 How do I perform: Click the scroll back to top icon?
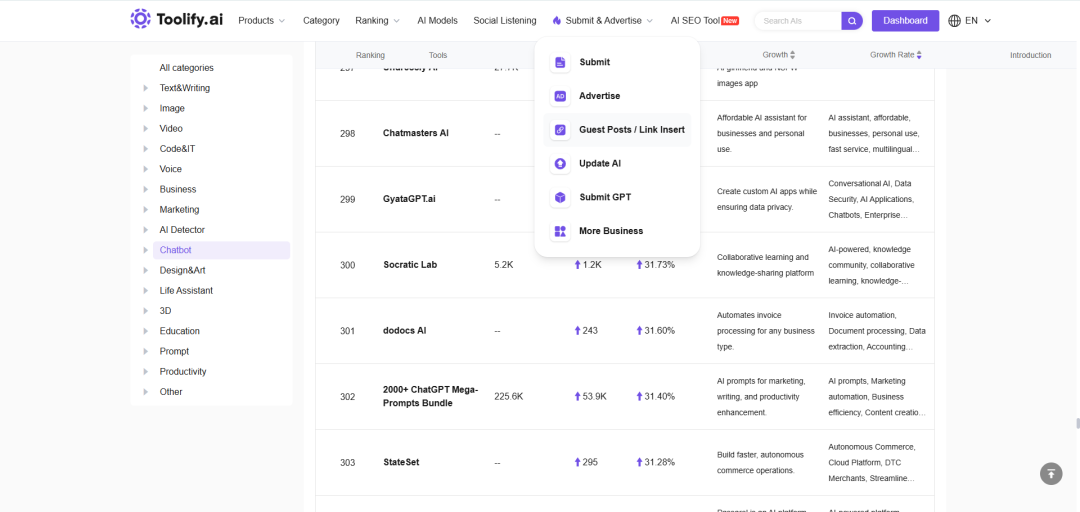coord(1051,473)
